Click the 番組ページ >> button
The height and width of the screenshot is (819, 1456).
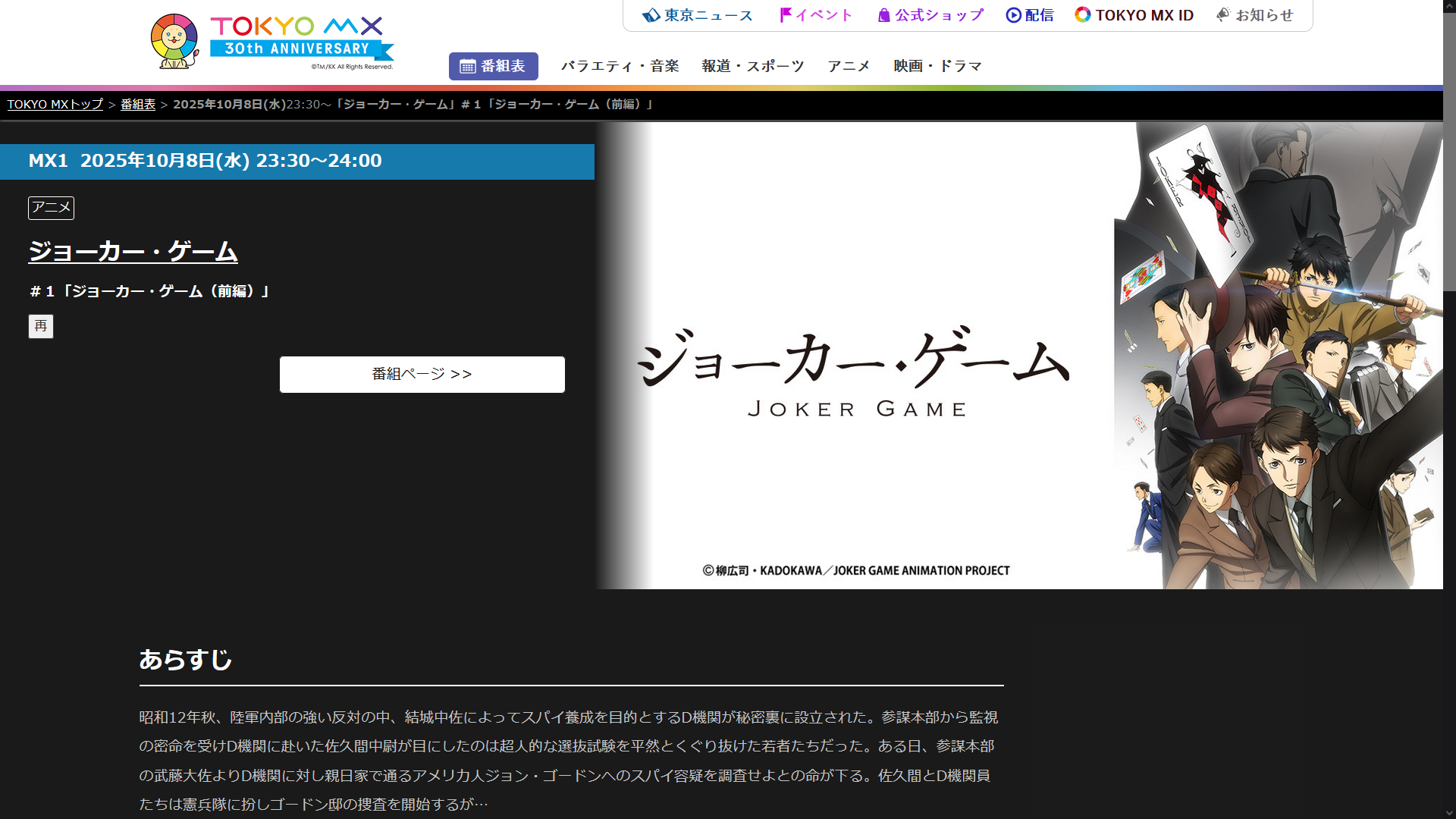[x=422, y=375]
